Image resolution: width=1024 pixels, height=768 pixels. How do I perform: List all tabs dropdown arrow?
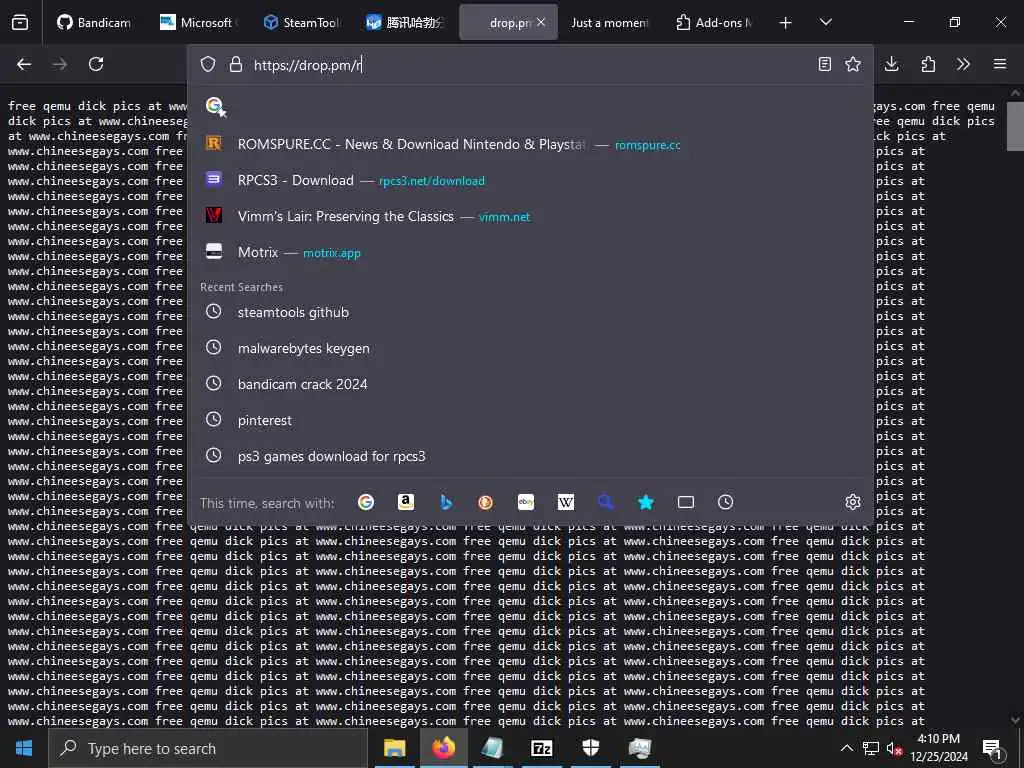coord(825,22)
